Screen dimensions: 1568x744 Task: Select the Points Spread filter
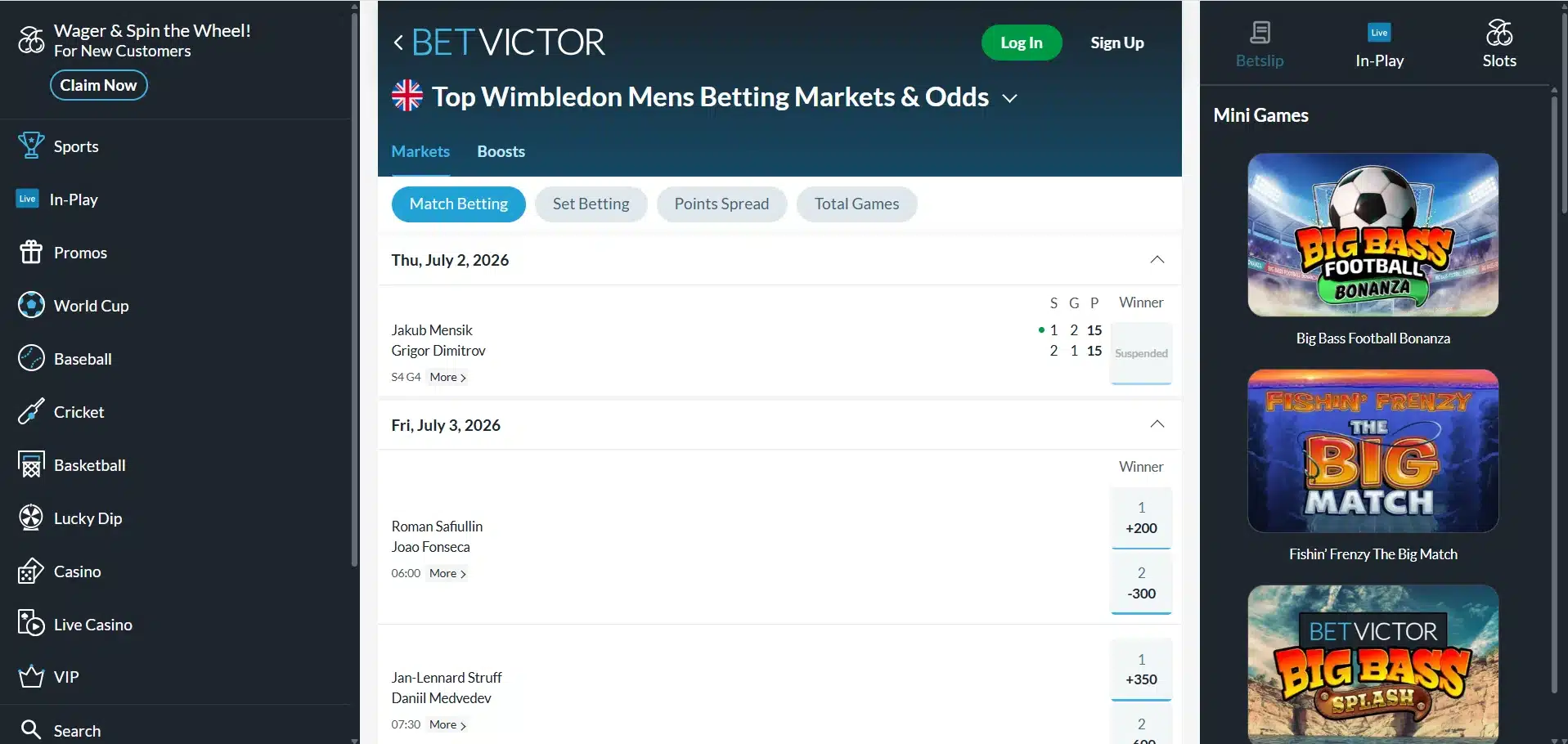pyautogui.click(x=721, y=204)
